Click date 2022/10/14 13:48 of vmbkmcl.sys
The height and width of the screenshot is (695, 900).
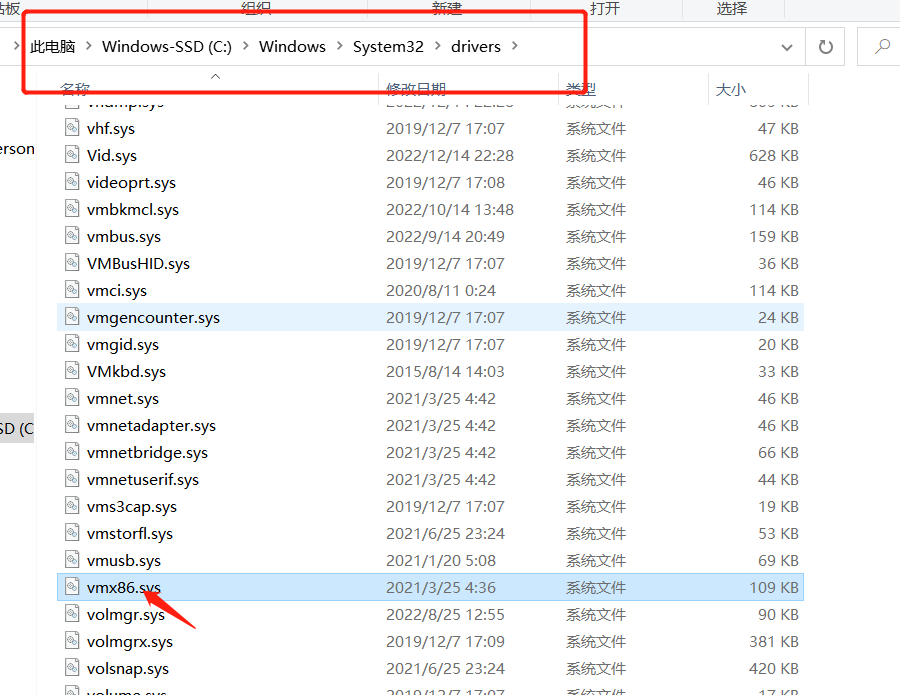point(449,210)
